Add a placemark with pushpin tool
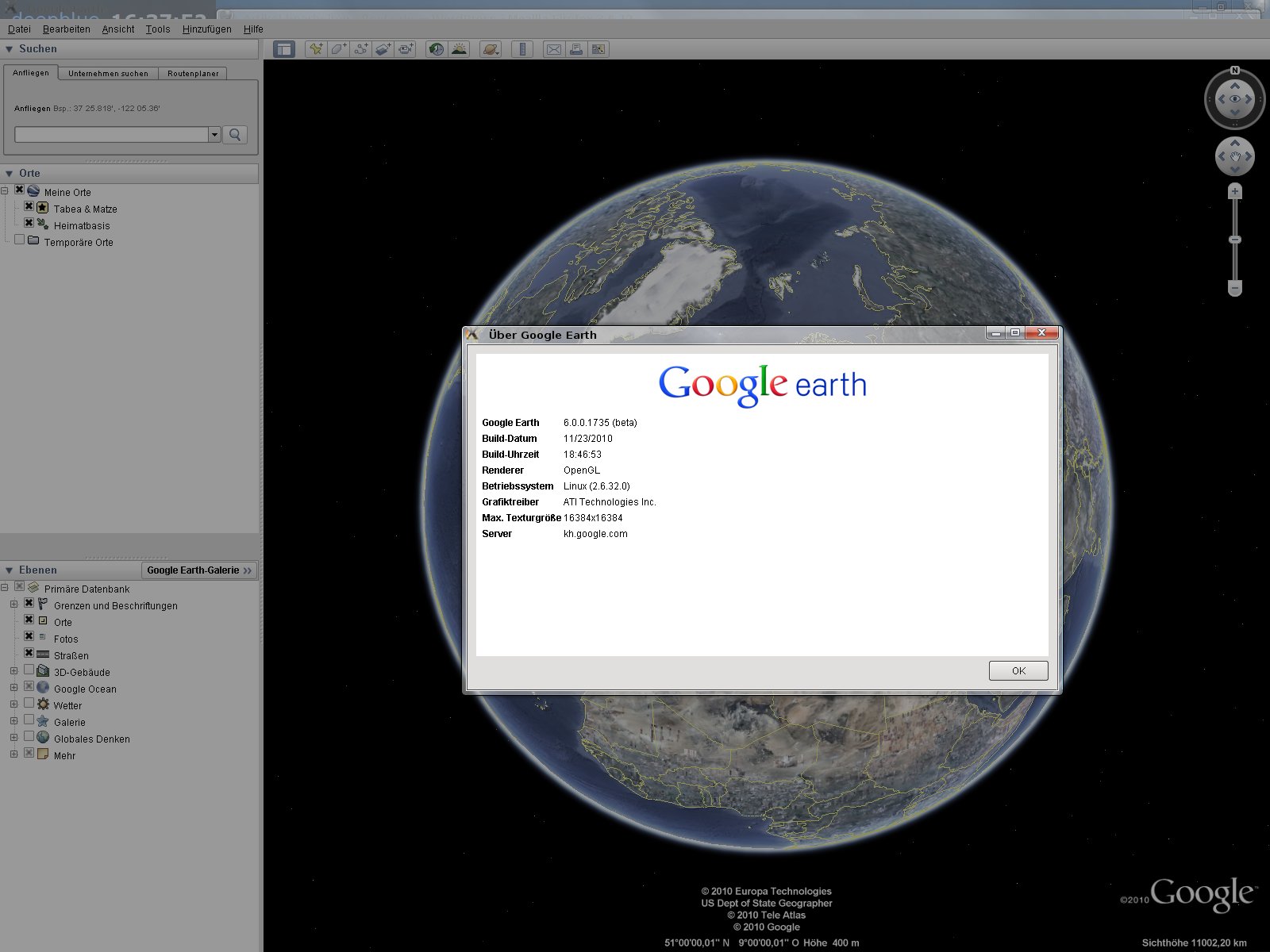The width and height of the screenshot is (1270, 952). point(316,49)
